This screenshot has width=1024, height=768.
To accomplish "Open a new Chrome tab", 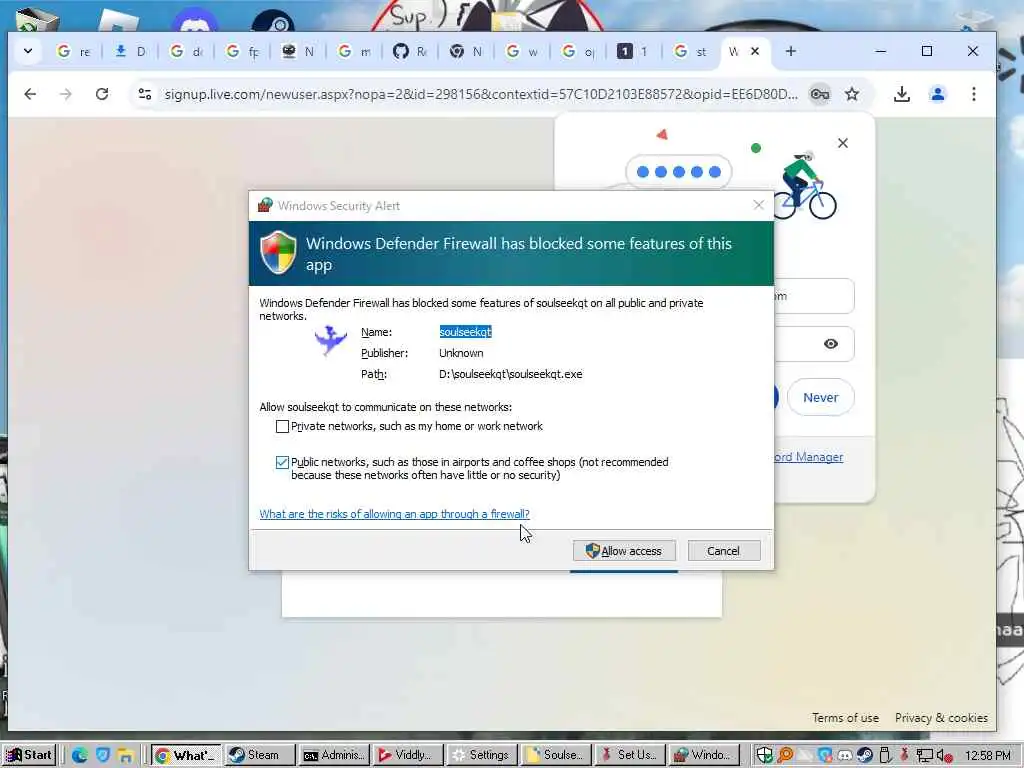I will 791,51.
